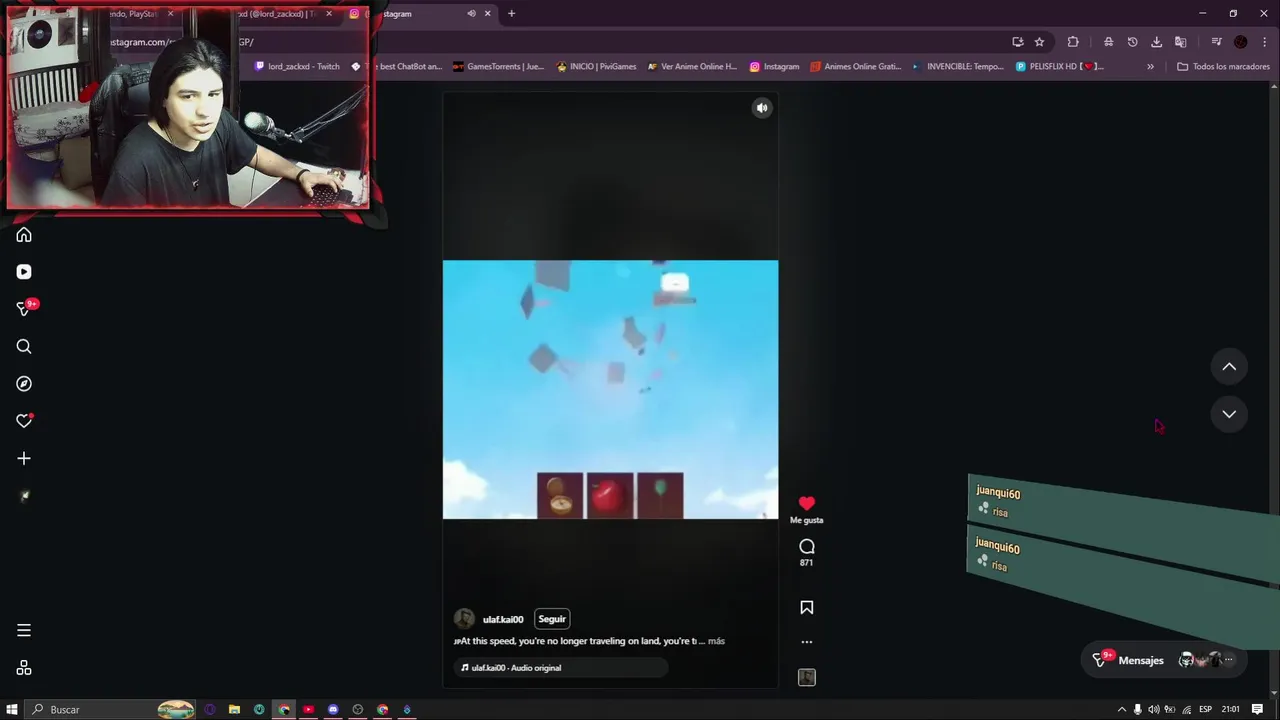
Task: Go to next reel with down chevron
Action: click(x=1229, y=414)
